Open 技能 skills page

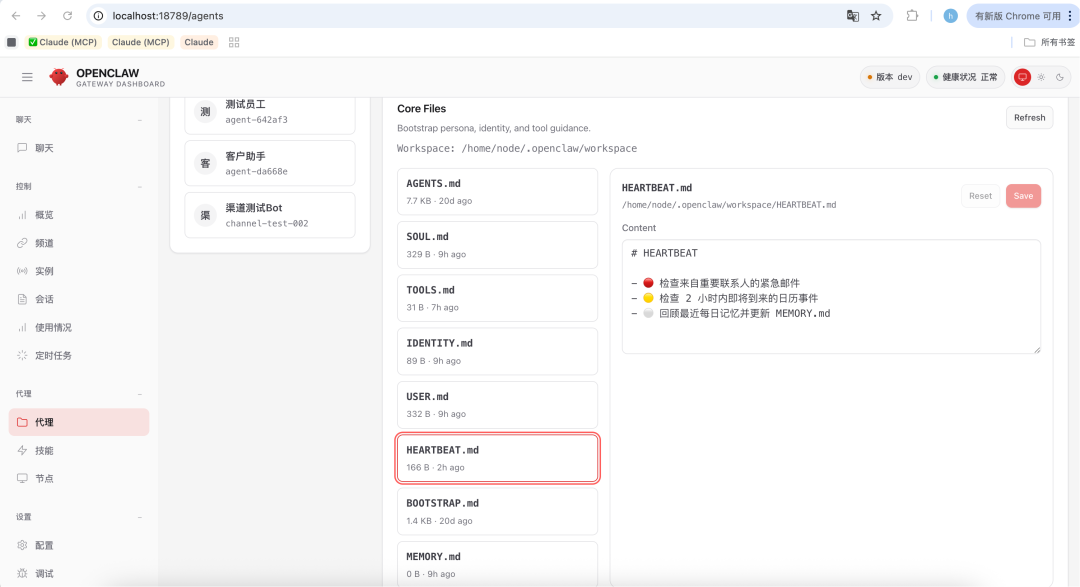coord(79,451)
